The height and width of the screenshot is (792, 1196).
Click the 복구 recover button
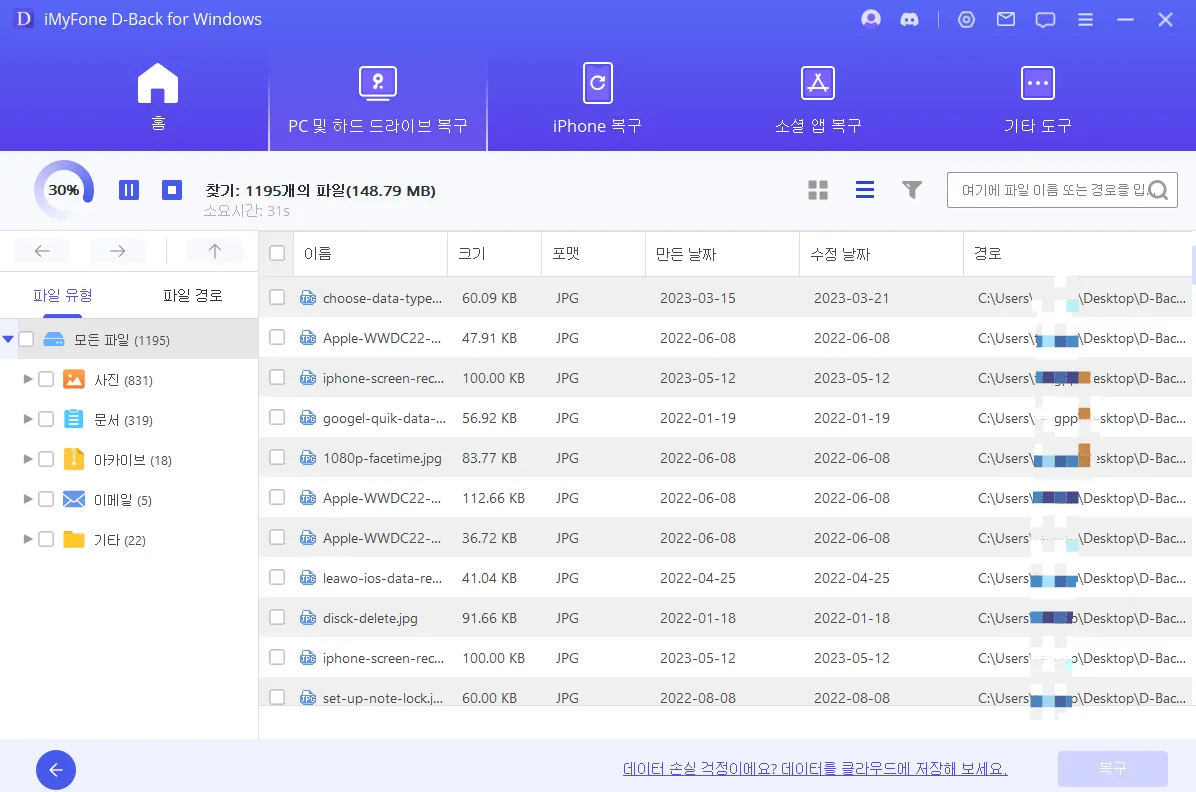[1112, 768]
